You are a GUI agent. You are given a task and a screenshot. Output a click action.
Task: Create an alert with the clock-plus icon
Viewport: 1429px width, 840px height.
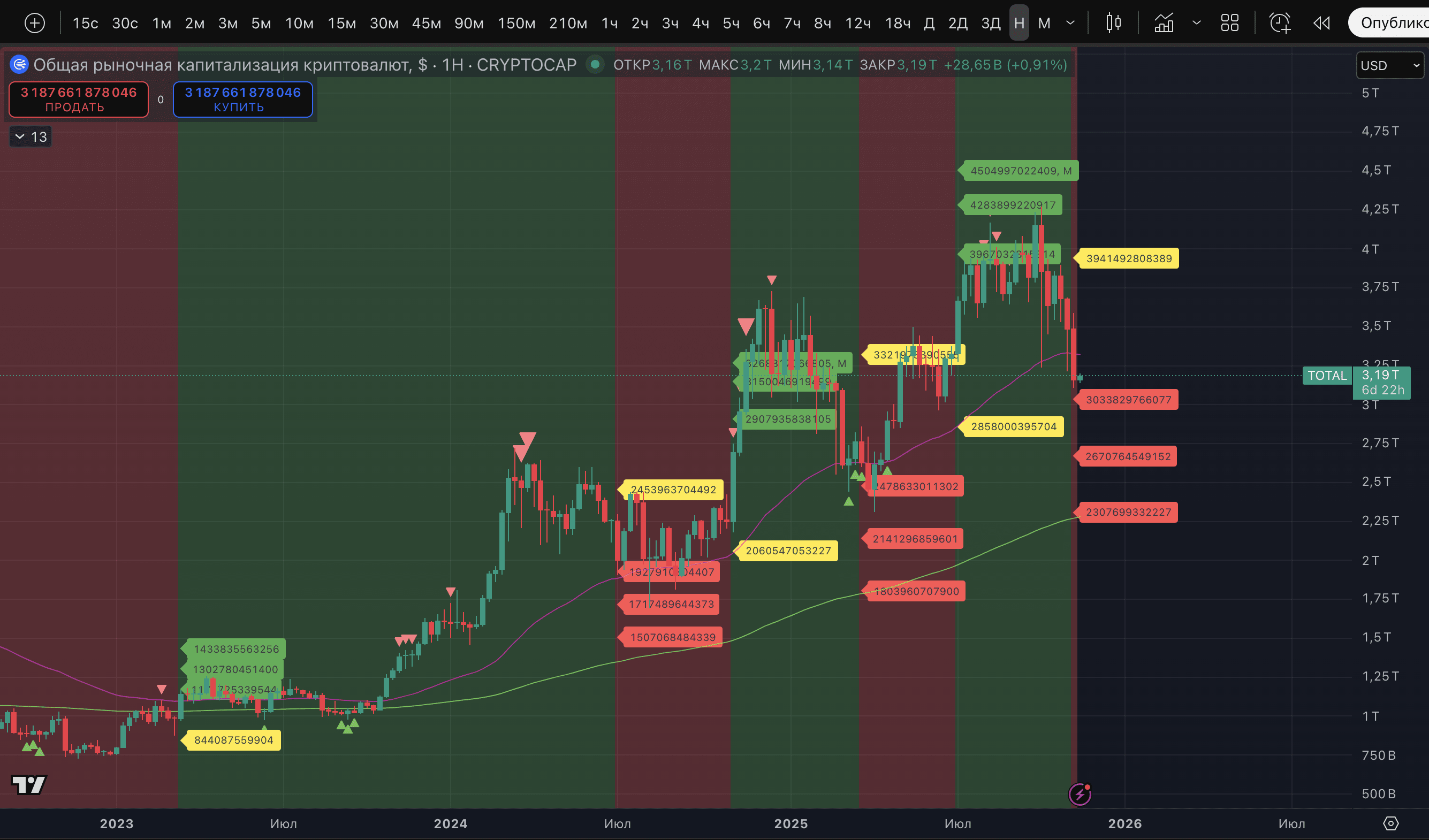click(x=1280, y=22)
